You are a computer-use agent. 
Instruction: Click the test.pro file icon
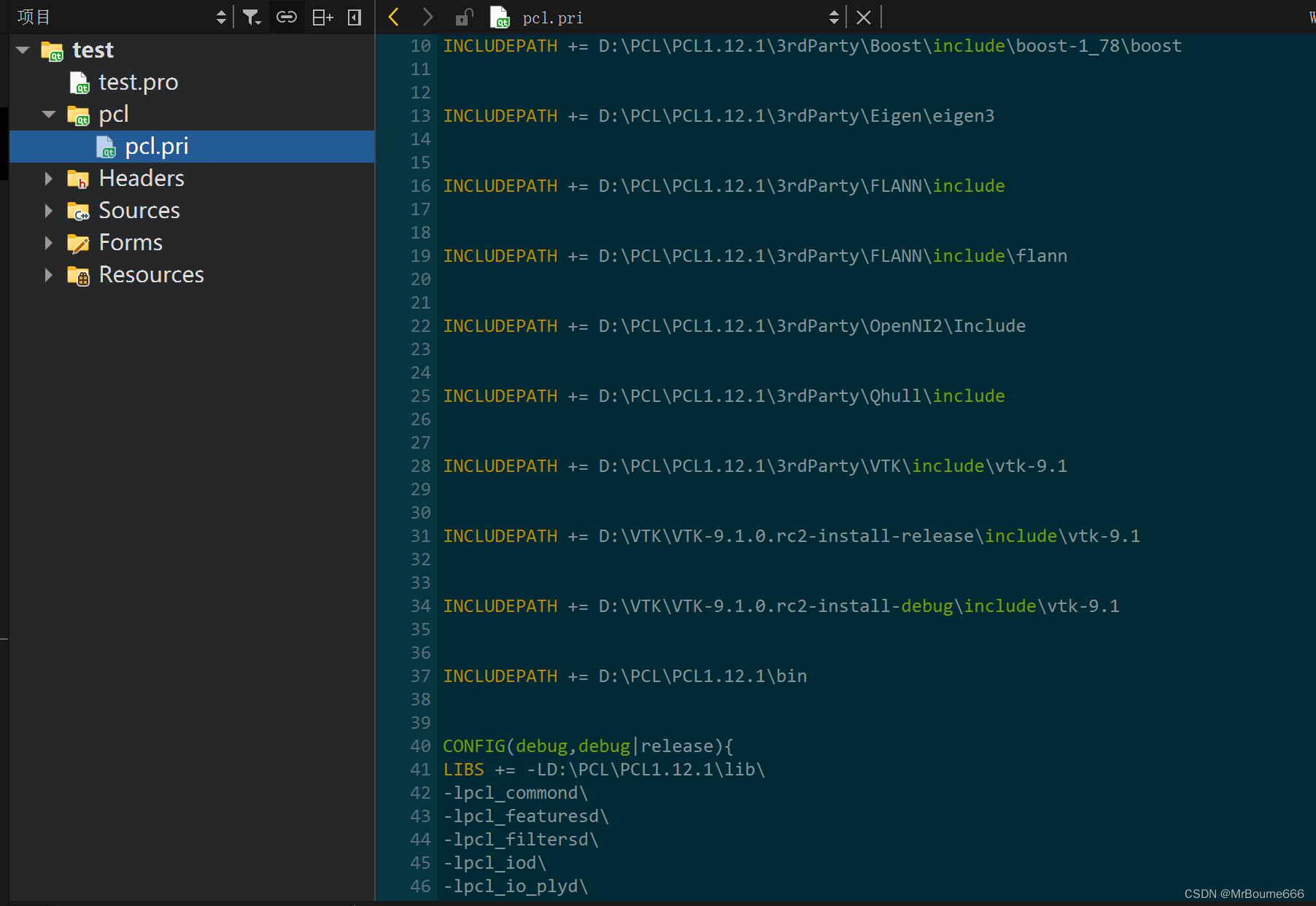80,82
